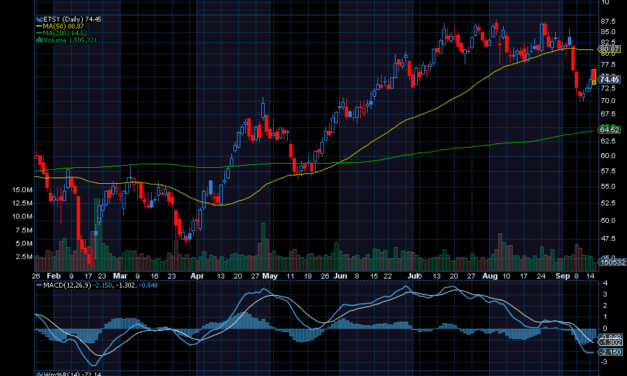The image size is (627, 376).
Task: Click the -1.302 tag on MACD axis
Action: click(x=611, y=343)
